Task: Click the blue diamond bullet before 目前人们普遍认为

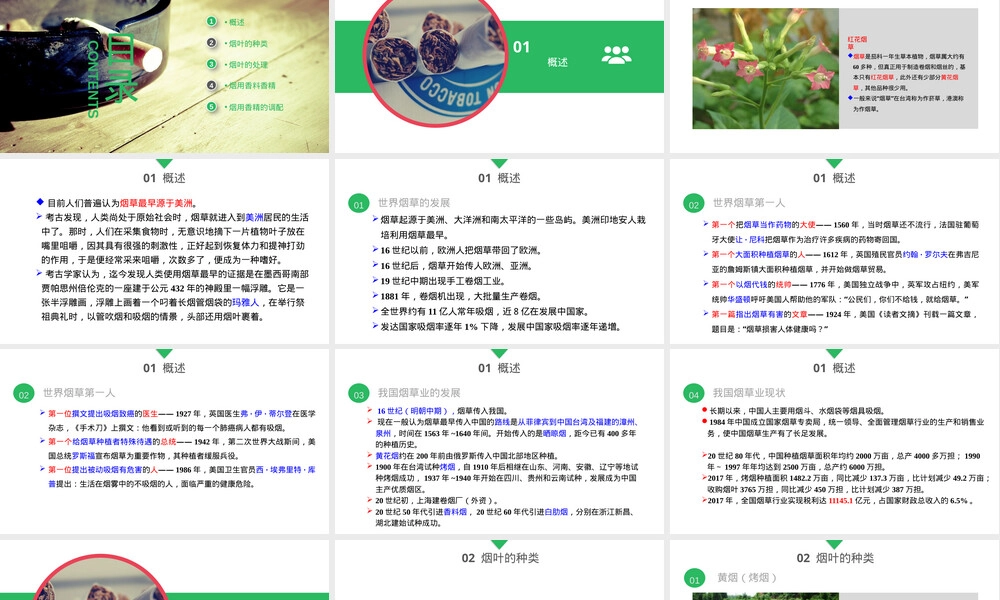Action: 40,202
